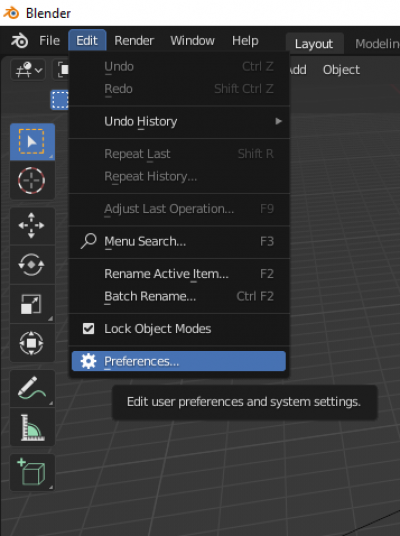Activate the Rotate tool

(x=32, y=265)
